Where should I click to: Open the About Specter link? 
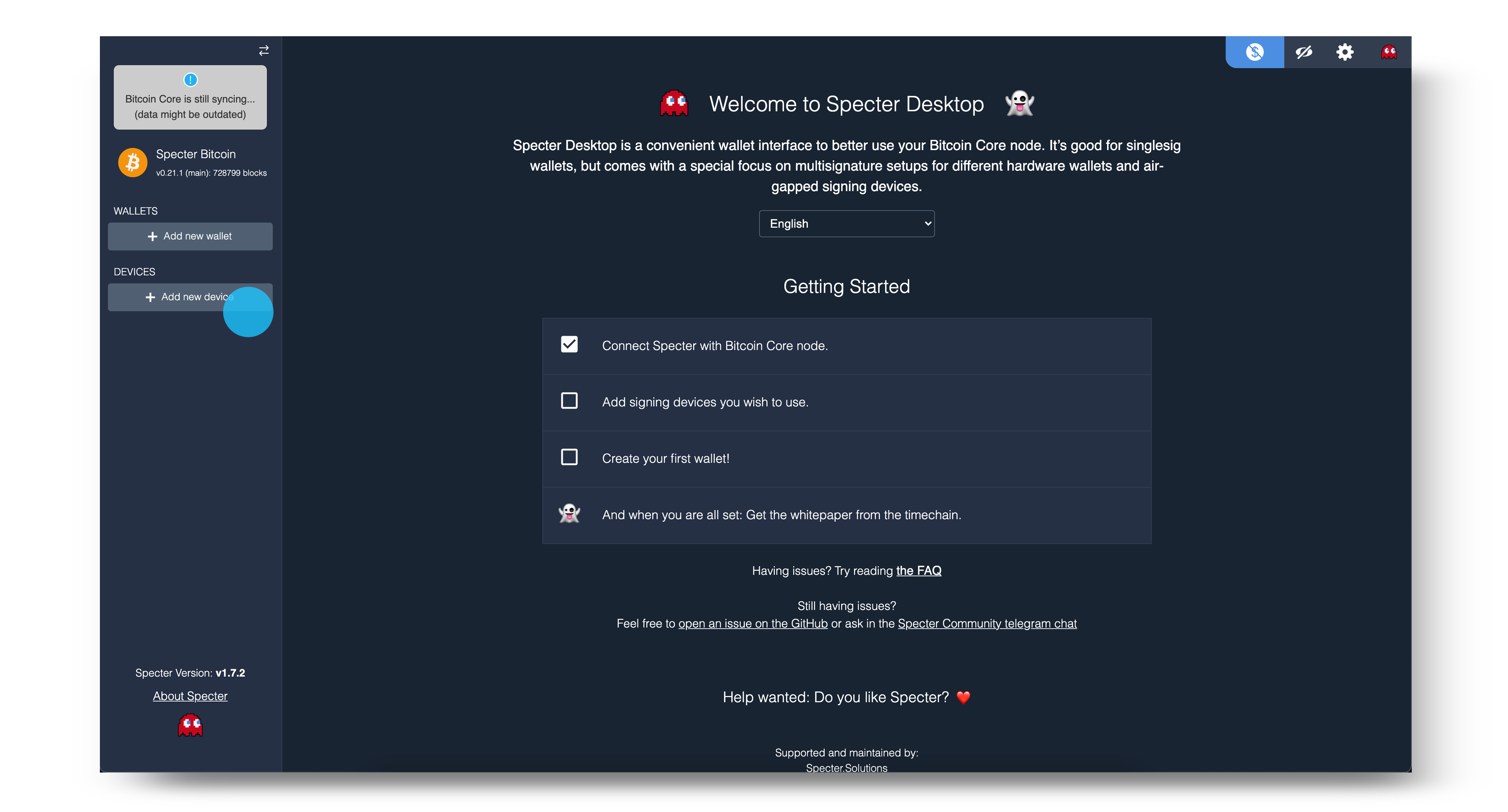click(x=190, y=696)
